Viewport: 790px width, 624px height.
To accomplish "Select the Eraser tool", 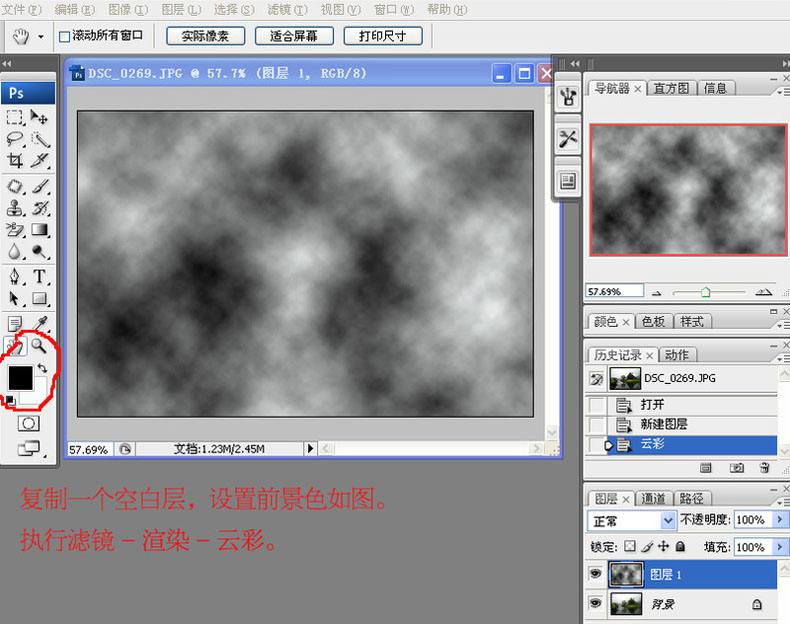I will coord(15,230).
